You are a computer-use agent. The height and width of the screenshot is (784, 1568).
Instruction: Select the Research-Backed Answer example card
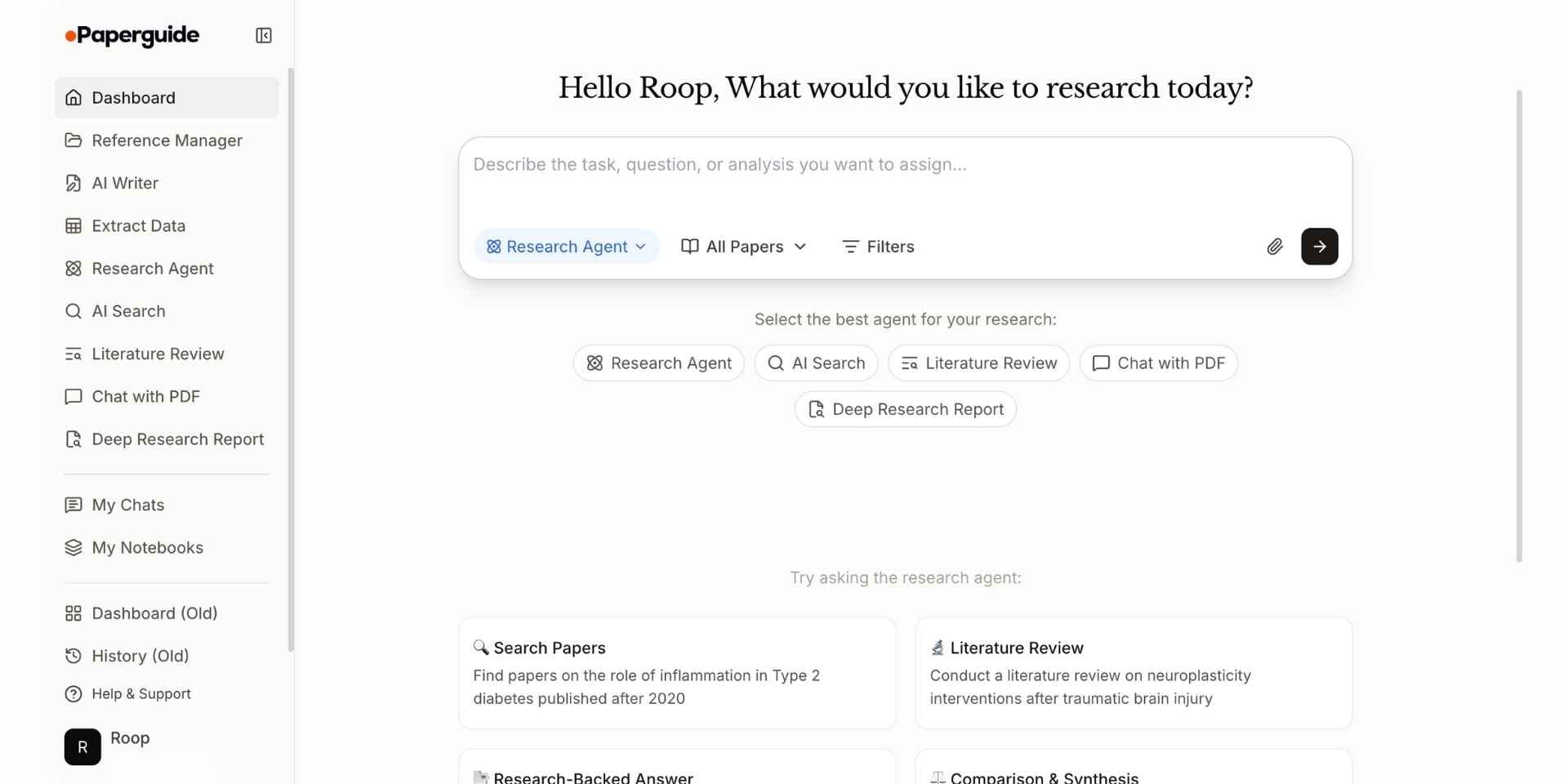[677, 767]
